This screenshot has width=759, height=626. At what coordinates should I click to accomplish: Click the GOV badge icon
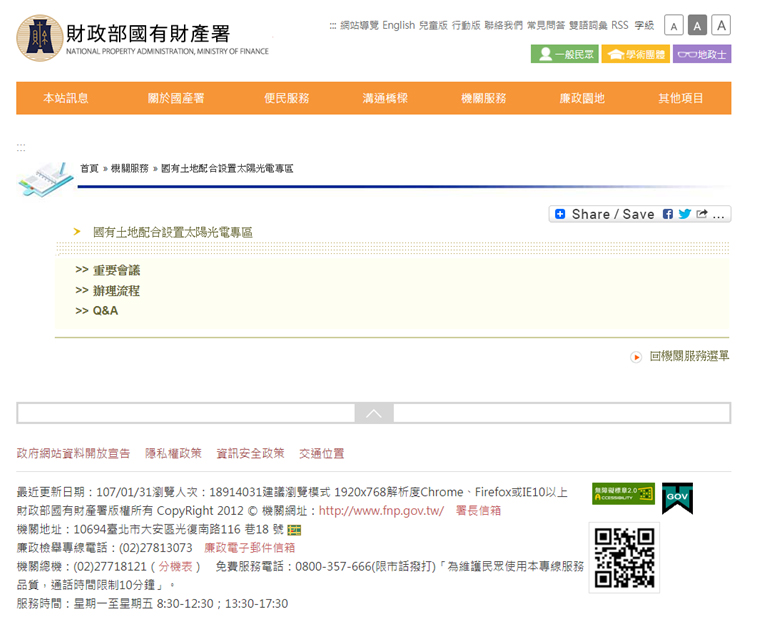(x=677, y=498)
